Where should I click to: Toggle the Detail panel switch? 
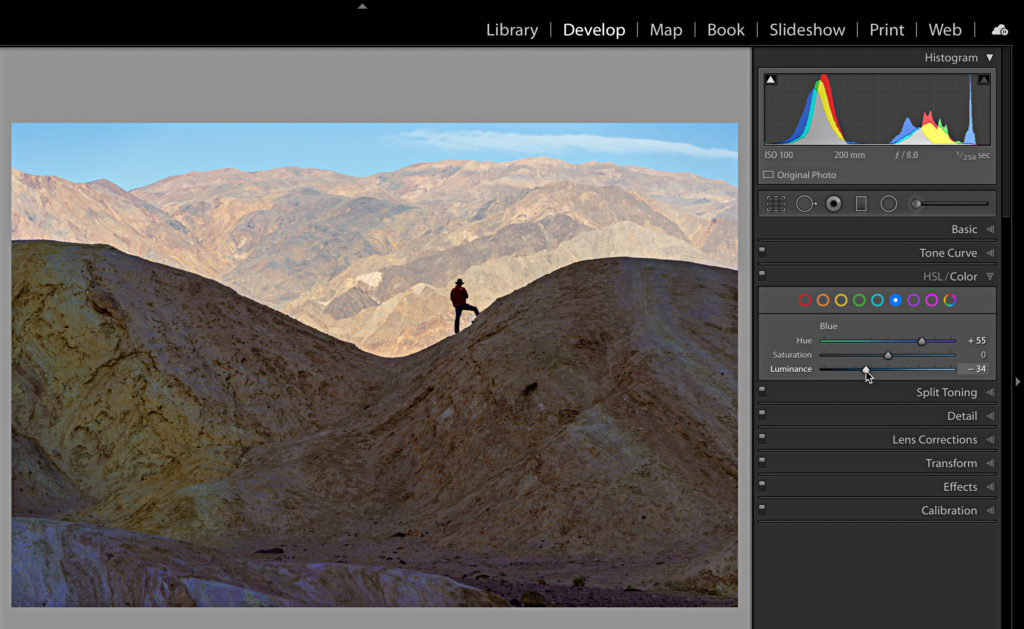pyautogui.click(x=762, y=413)
